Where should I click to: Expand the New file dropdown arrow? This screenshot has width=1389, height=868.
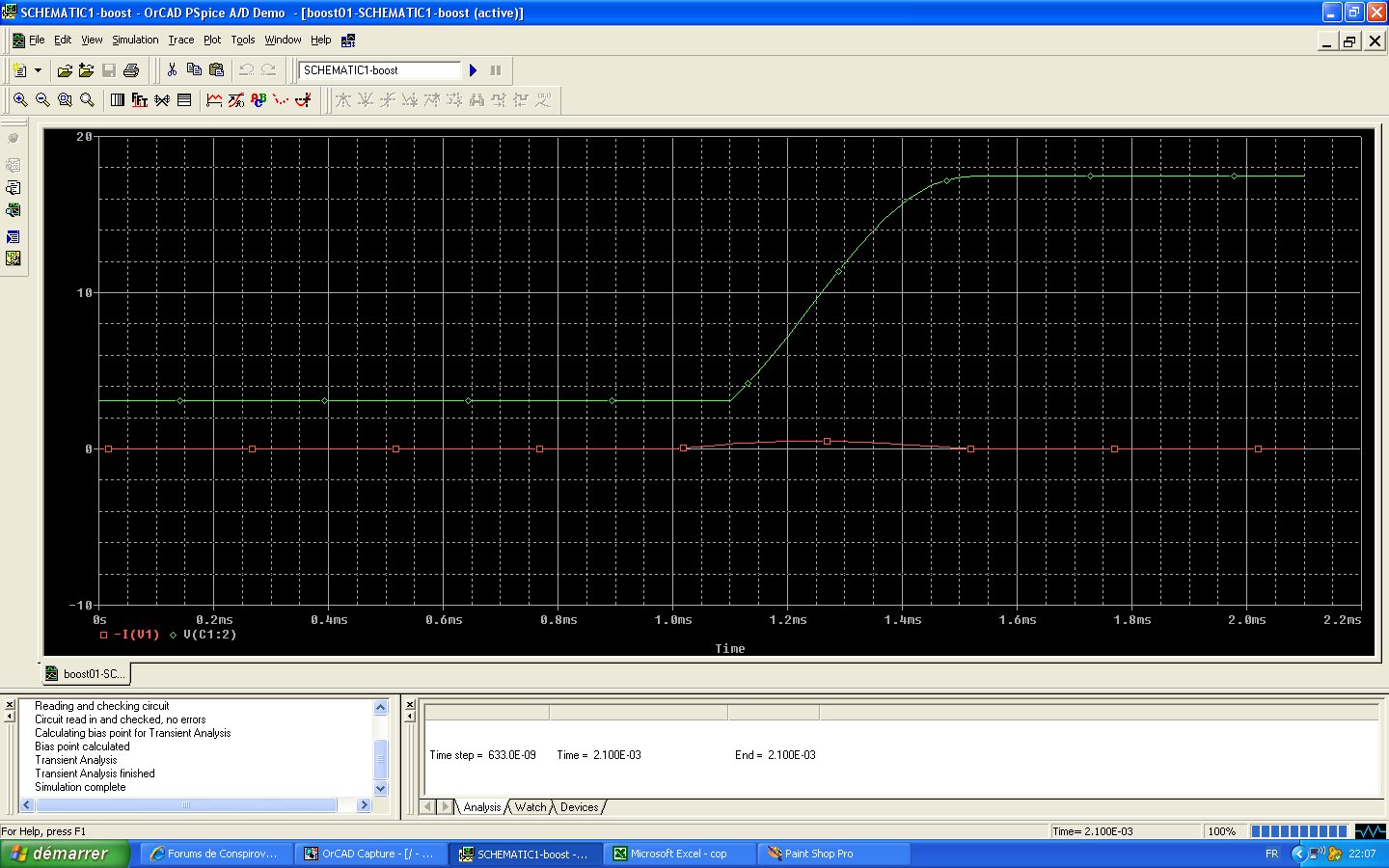coord(38,70)
